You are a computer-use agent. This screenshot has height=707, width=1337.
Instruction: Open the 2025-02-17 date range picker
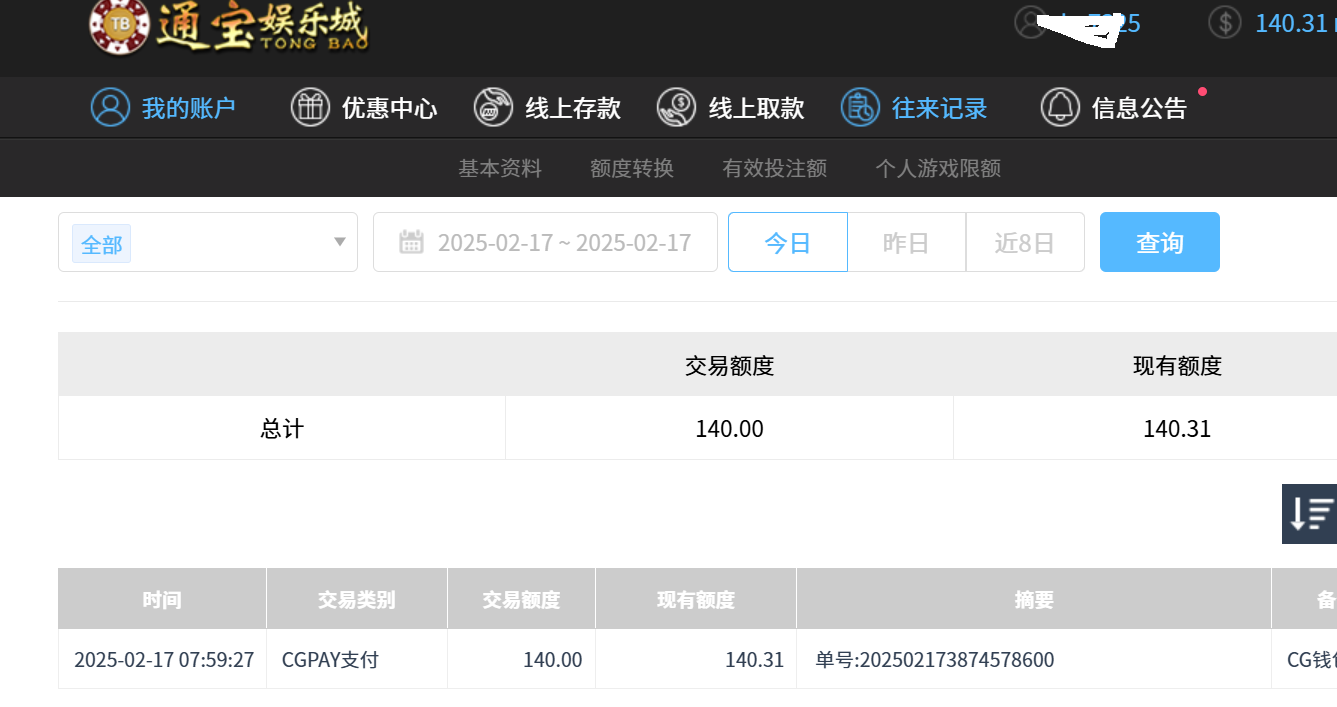click(564, 242)
